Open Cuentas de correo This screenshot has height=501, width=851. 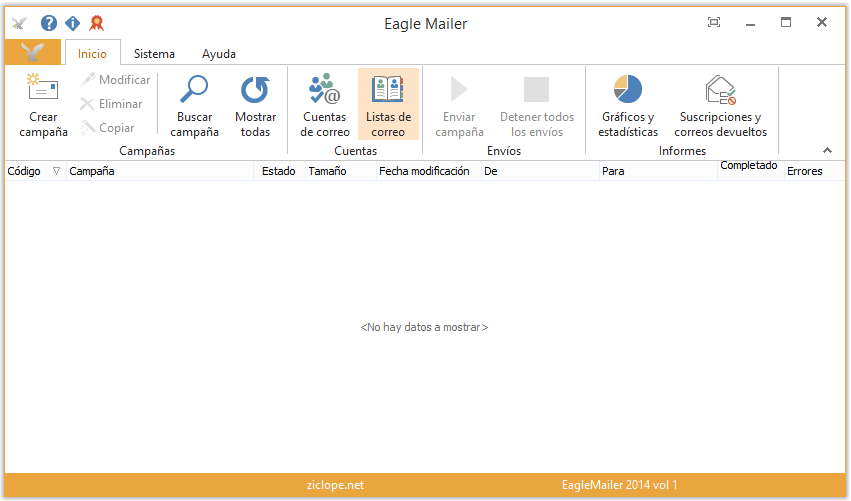[325, 105]
